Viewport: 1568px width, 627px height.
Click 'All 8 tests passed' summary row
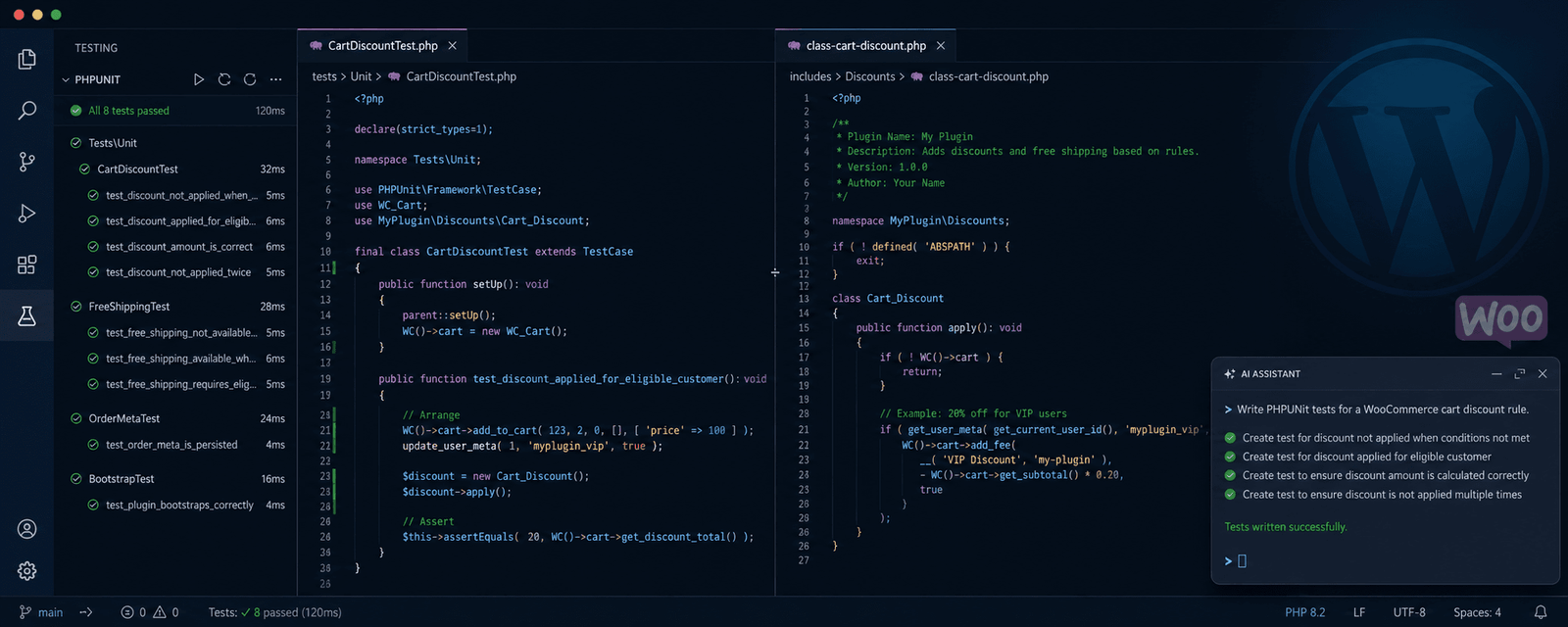point(175,111)
